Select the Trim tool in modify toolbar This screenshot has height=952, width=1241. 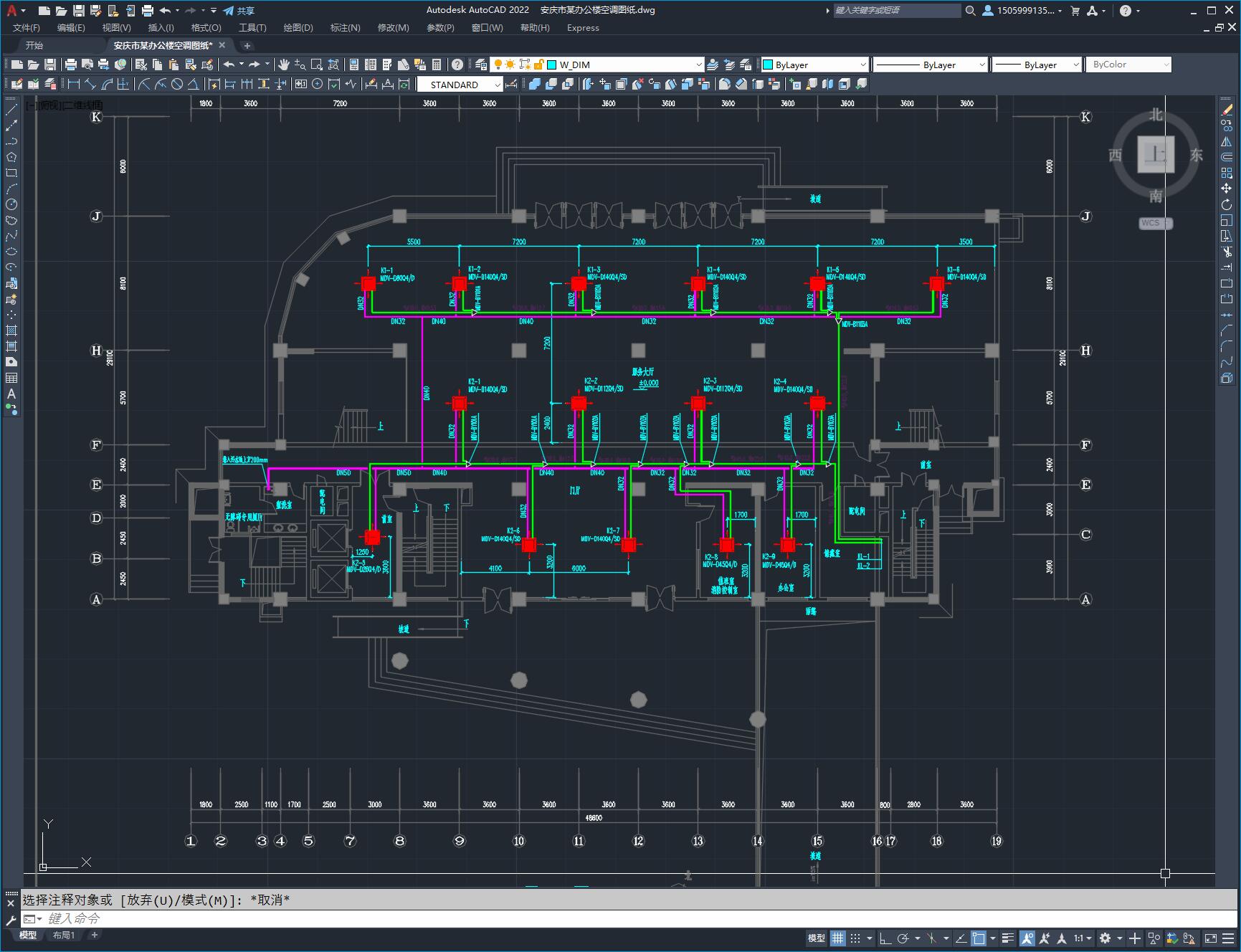pos(1227,252)
